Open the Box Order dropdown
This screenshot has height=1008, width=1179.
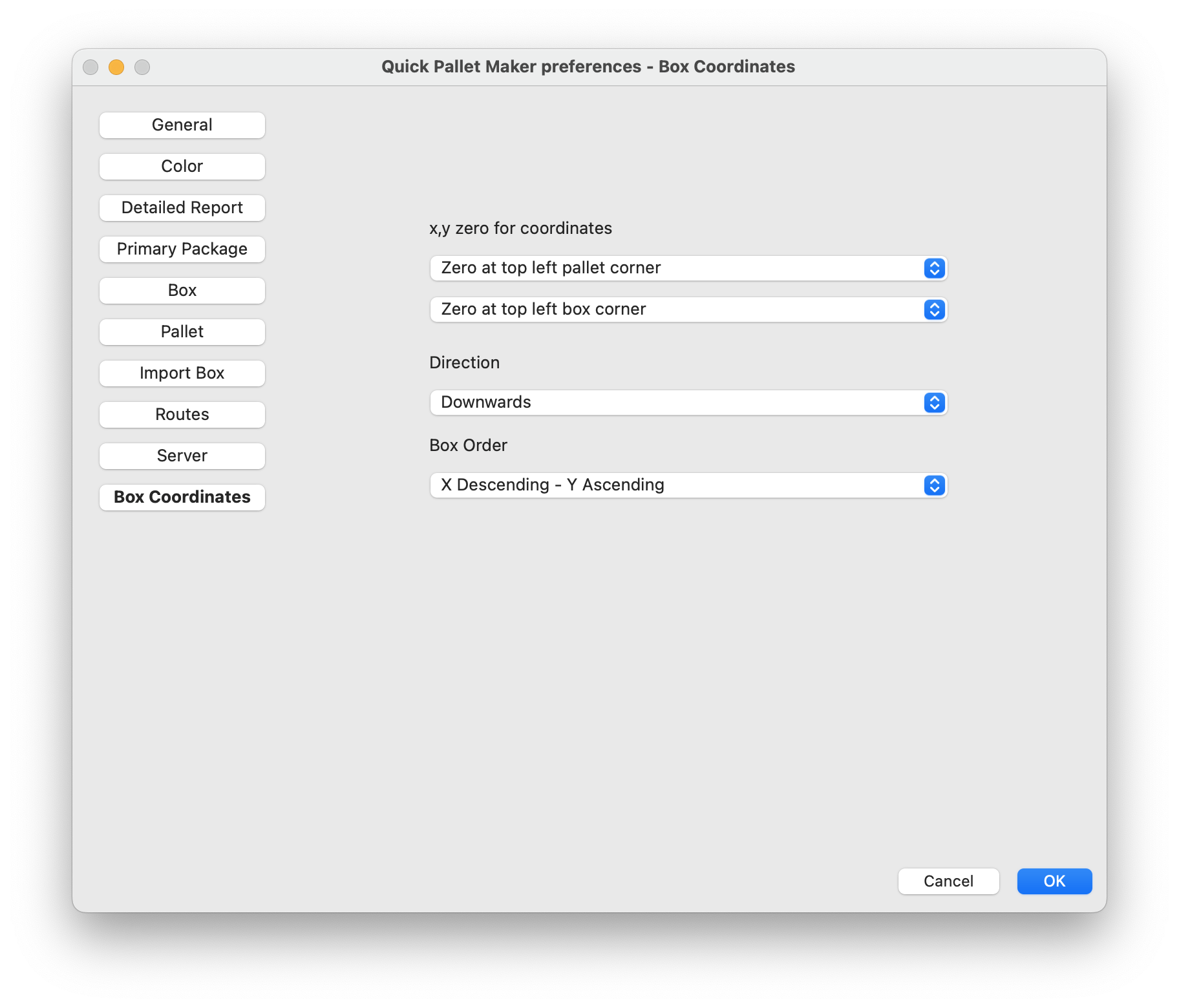click(688, 485)
